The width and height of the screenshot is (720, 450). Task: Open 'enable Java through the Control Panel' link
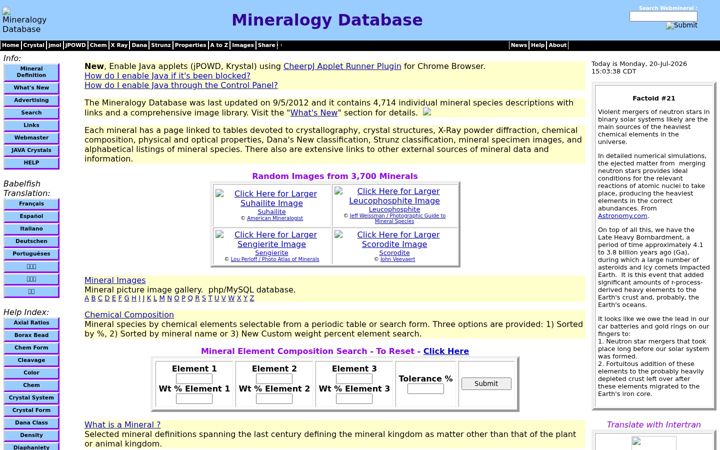[x=181, y=85]
